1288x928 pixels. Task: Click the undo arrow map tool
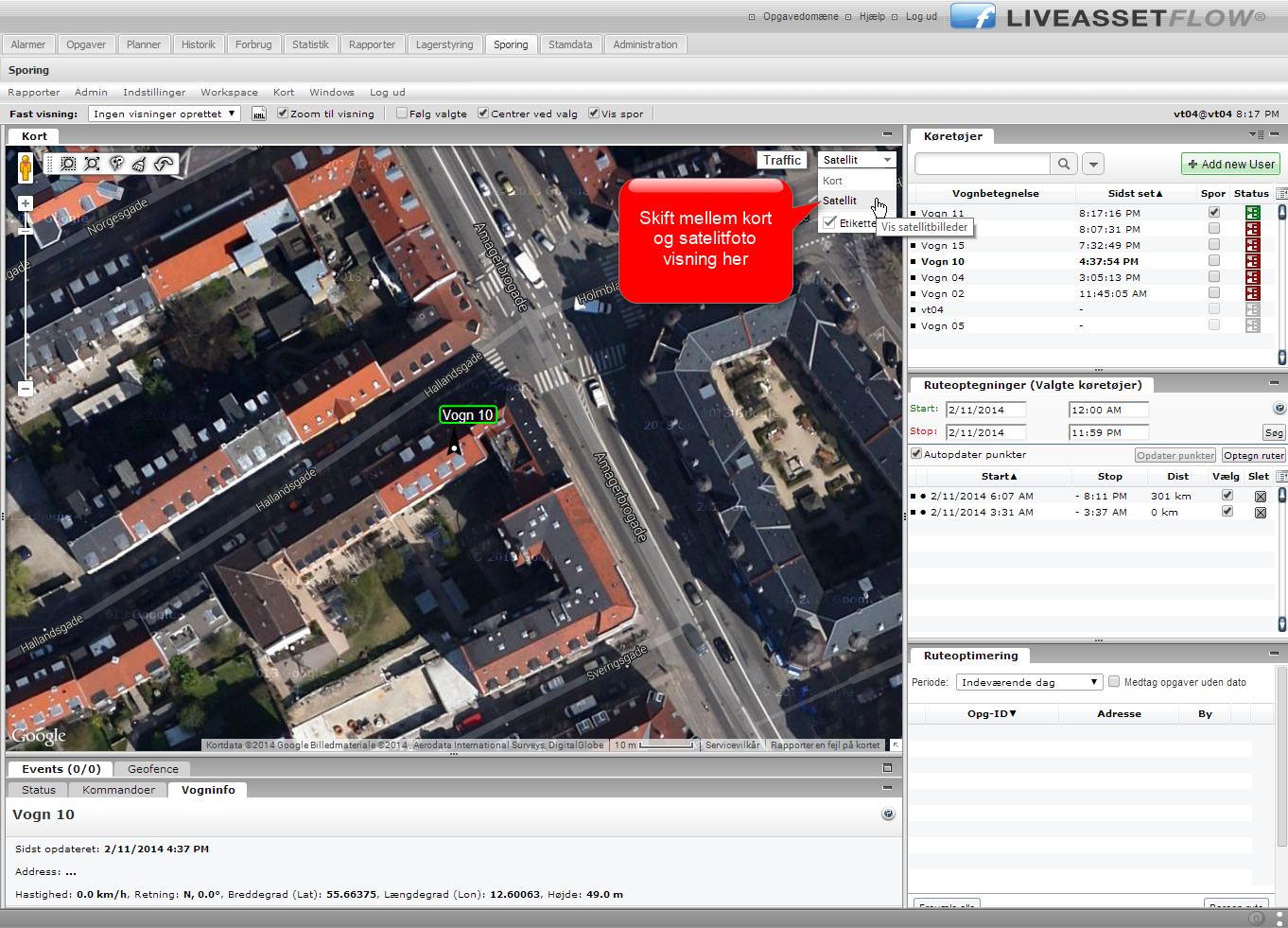[x=164, y=164]
